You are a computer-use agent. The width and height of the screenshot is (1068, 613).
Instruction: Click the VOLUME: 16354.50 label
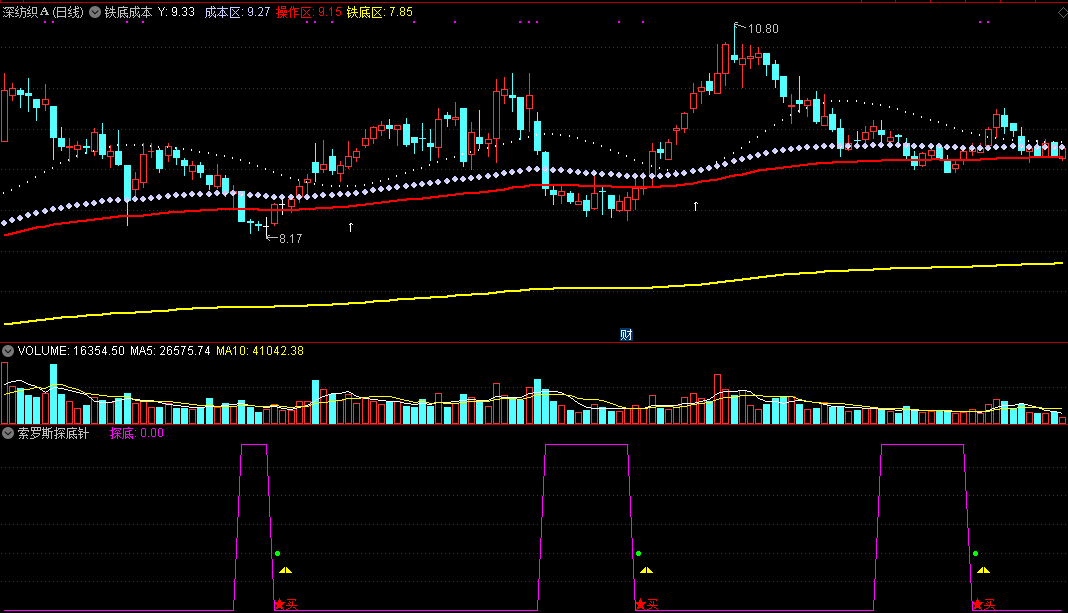(72, 351)
